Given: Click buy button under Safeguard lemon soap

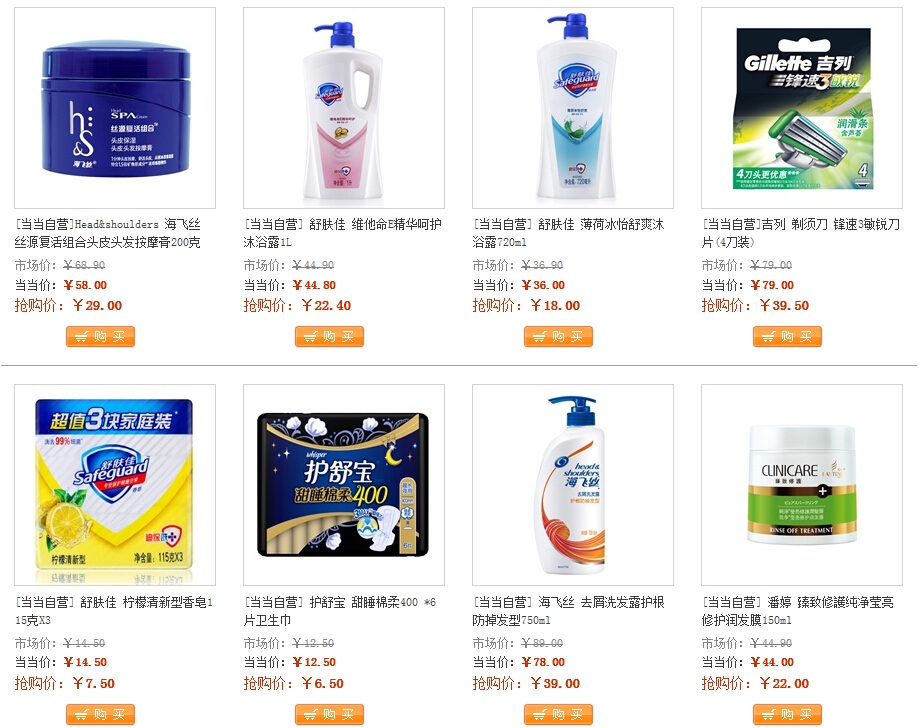Looking at the screenshot, I should point(100,715).
